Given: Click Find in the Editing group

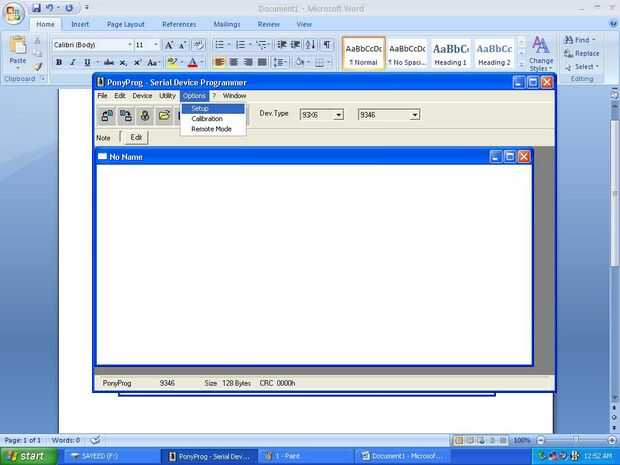Looking at the screenshot, I should pos(580,40).
